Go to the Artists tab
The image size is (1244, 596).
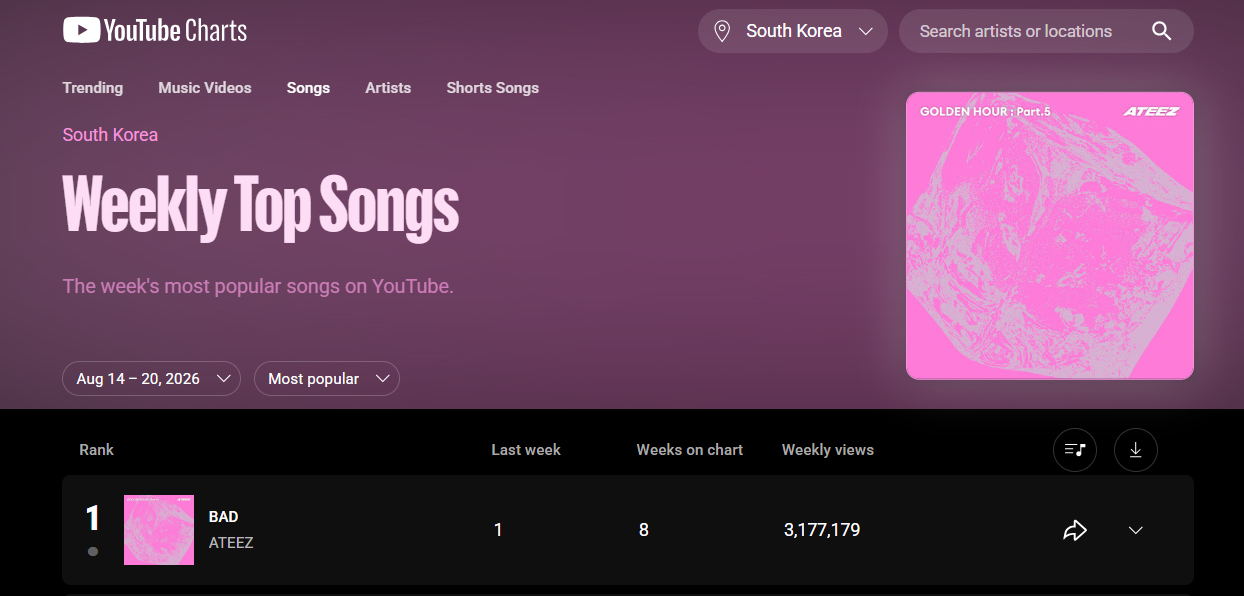tap(388, 88)
